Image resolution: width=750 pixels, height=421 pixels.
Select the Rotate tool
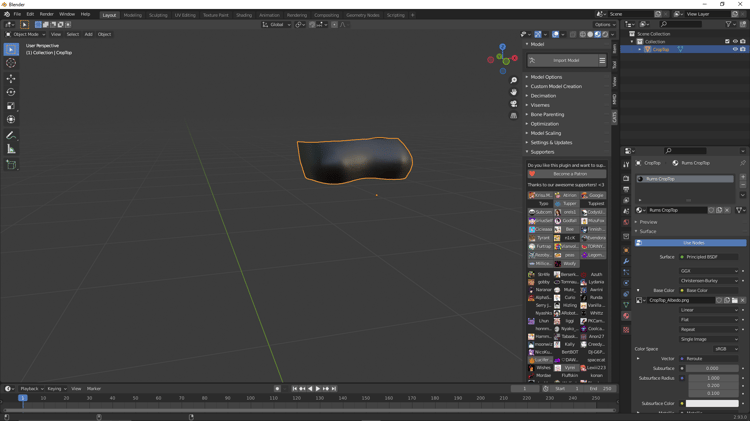coord(11,92)
